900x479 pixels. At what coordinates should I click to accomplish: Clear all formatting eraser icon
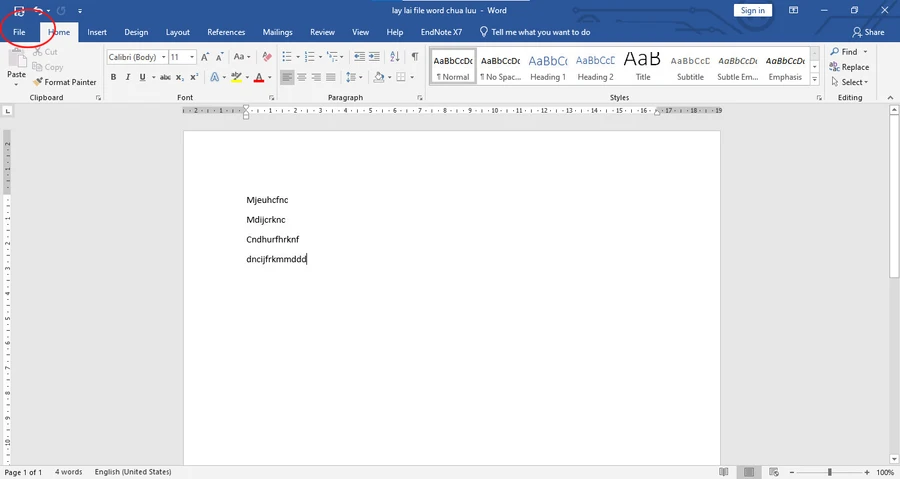click(x=267, y=57)
